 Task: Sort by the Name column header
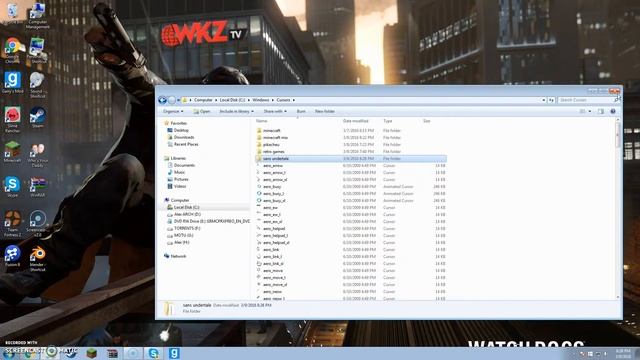(x=261, y=121)
